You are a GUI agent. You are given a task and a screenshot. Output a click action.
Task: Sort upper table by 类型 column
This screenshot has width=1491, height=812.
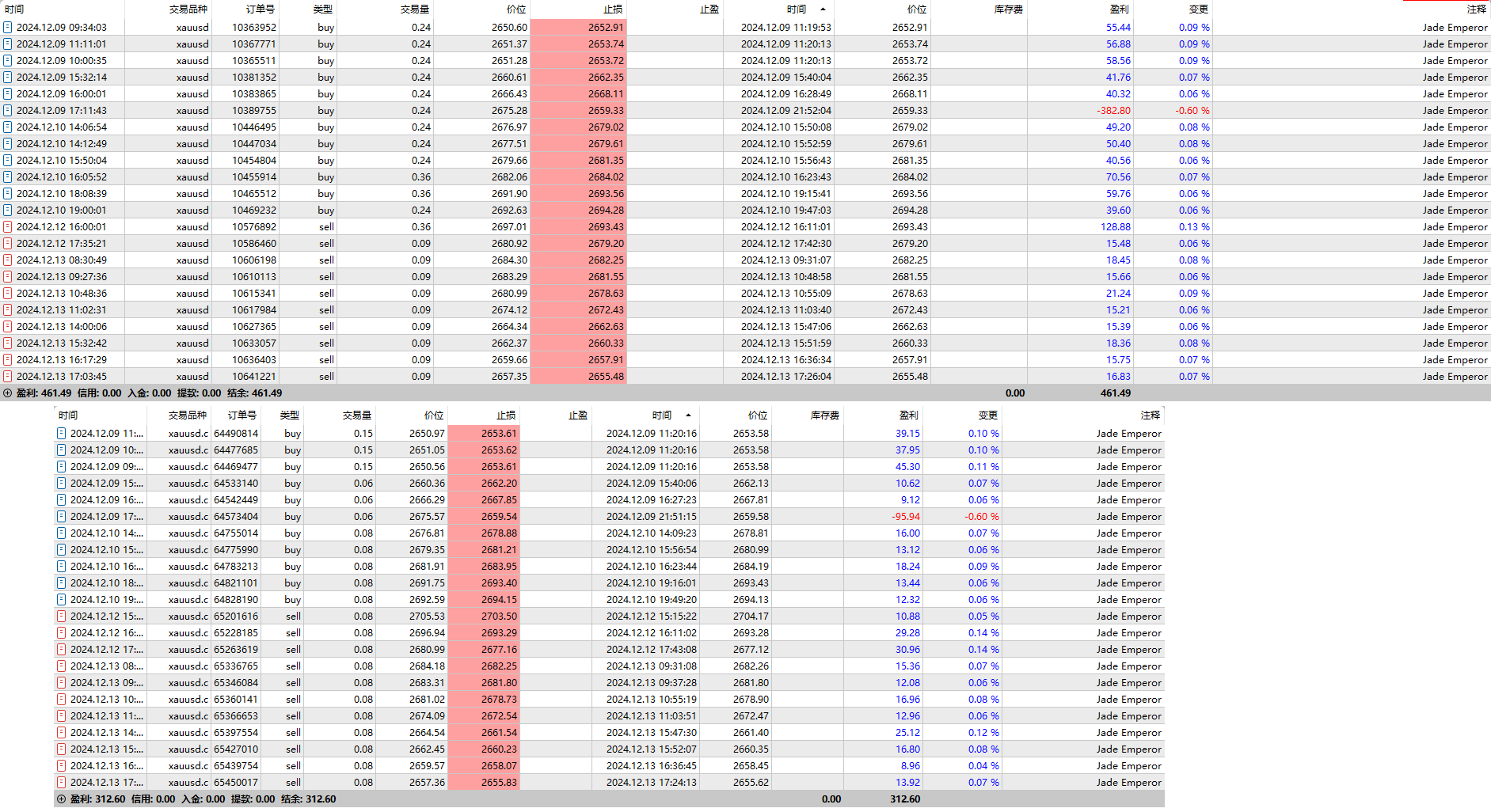pos(323,9)
